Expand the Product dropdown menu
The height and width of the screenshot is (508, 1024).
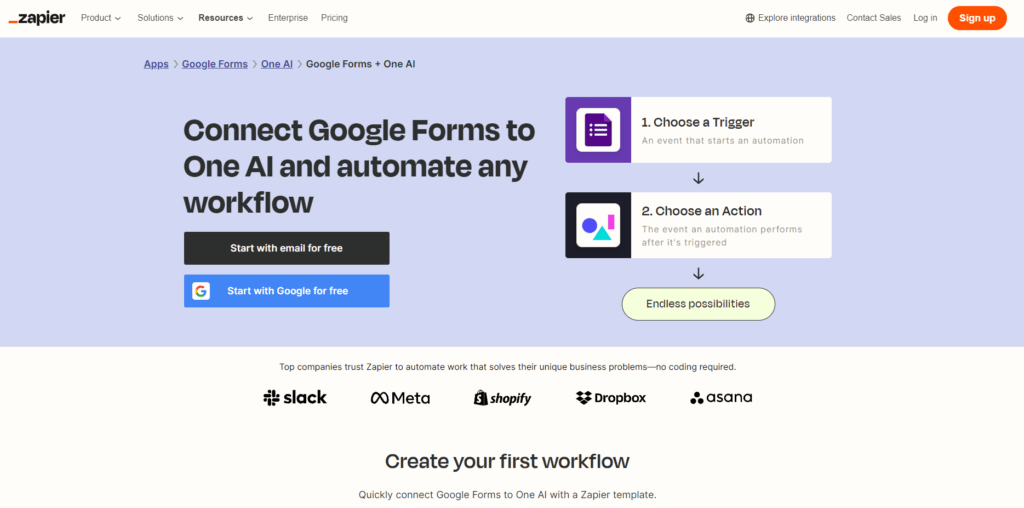[100, 18]
